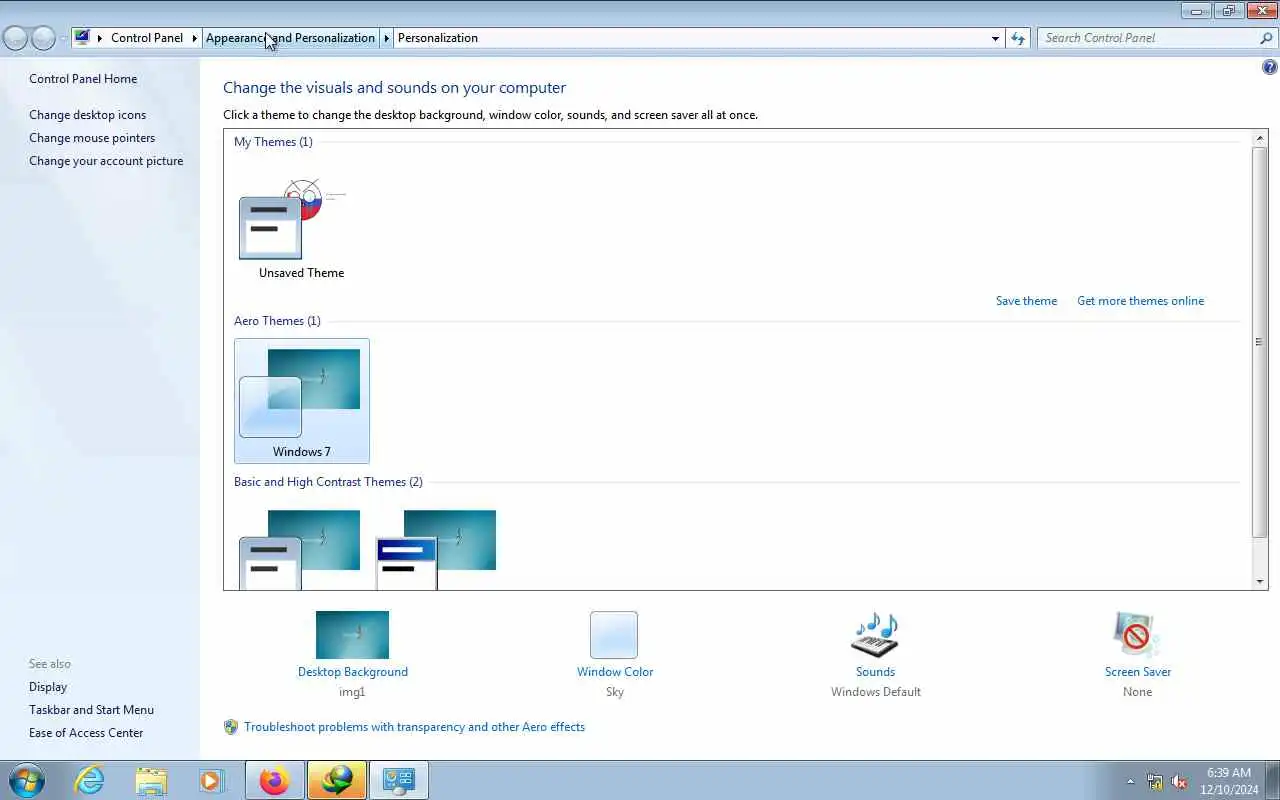Click the theme list scroll down arrow

coord(1260,581)
